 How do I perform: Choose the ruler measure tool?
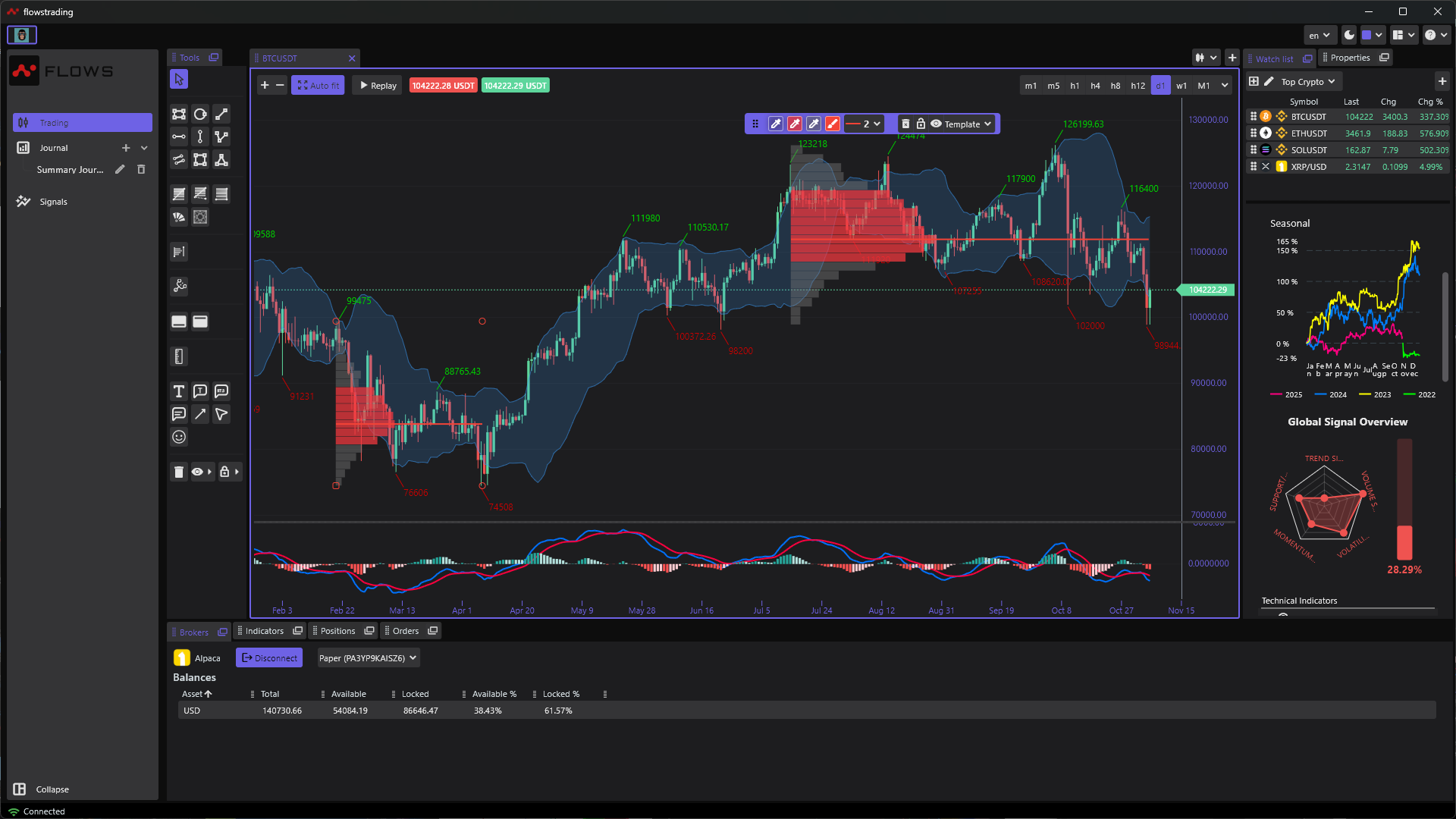[179, 356]
